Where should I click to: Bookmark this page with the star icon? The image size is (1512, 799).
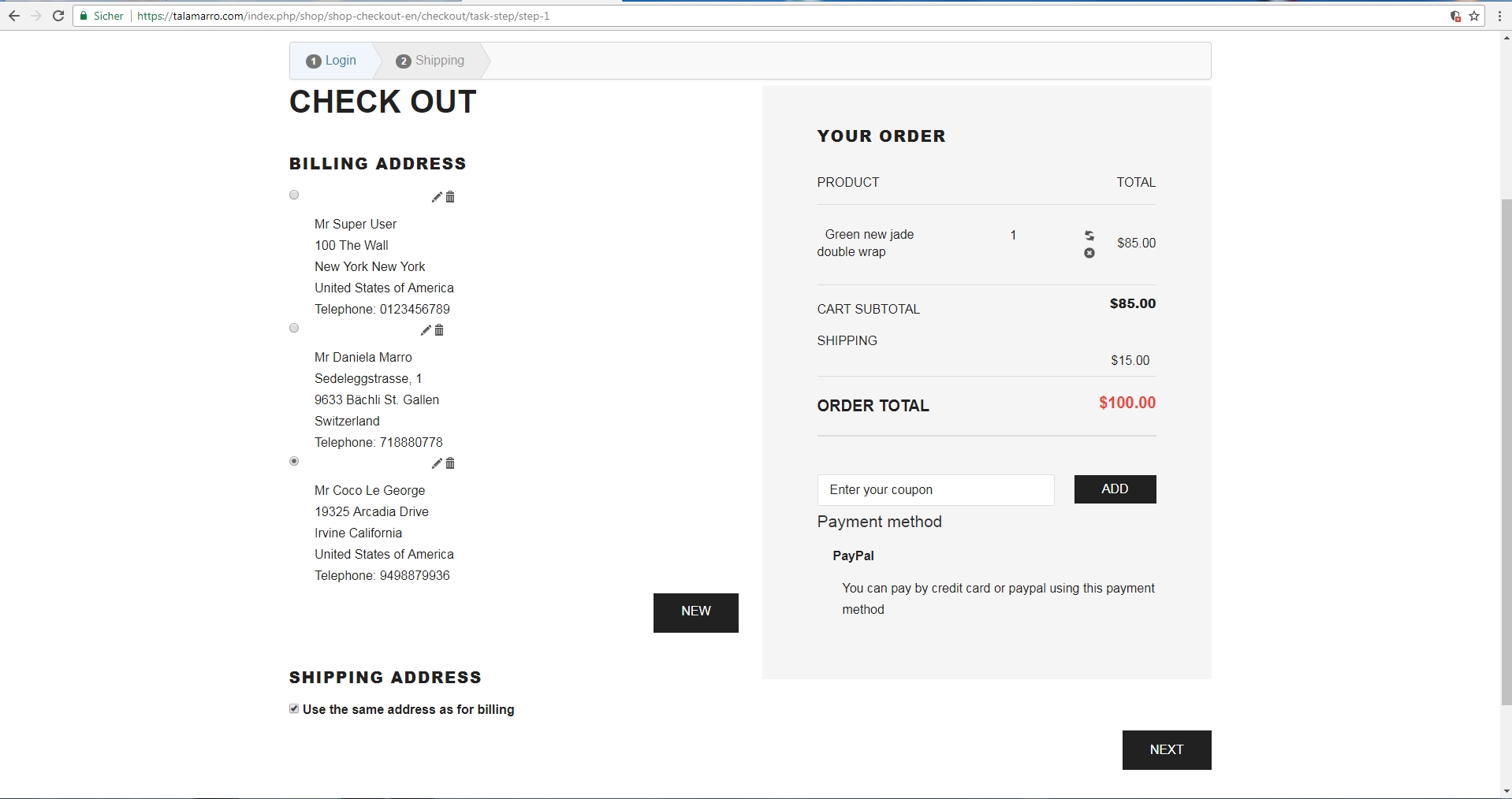1474,16
